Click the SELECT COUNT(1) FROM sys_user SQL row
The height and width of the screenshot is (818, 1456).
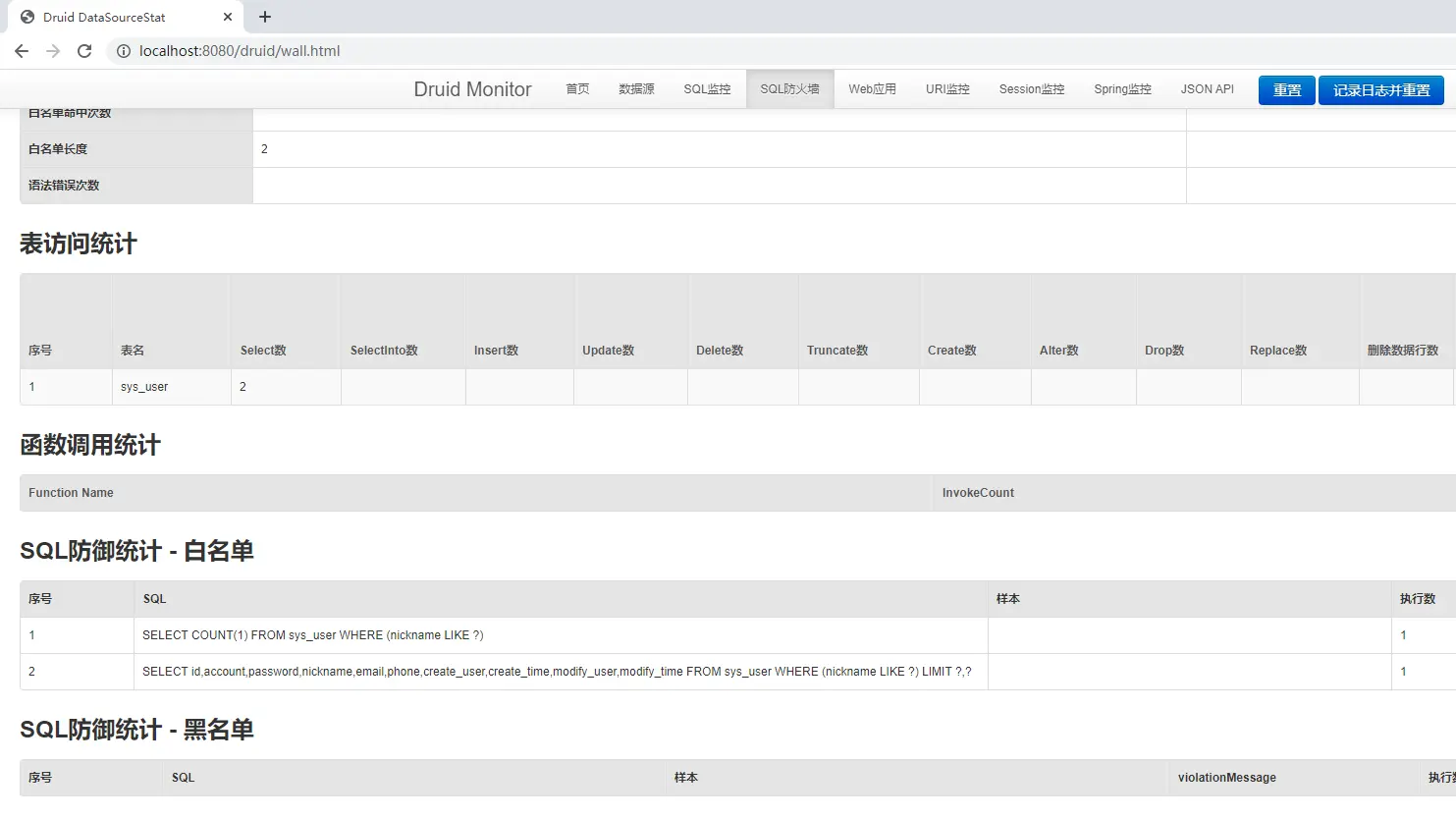pos(313,635)
